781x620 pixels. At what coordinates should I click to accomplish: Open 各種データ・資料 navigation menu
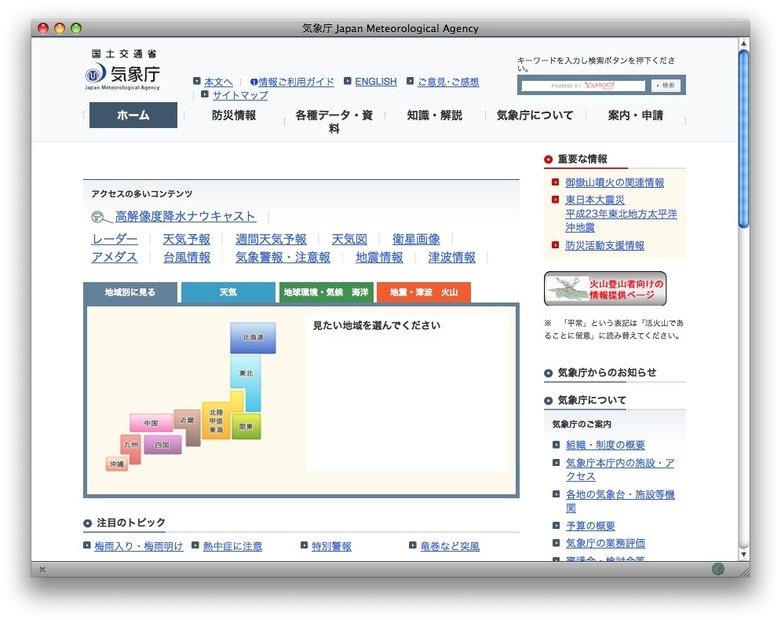[x=334, y=122]
